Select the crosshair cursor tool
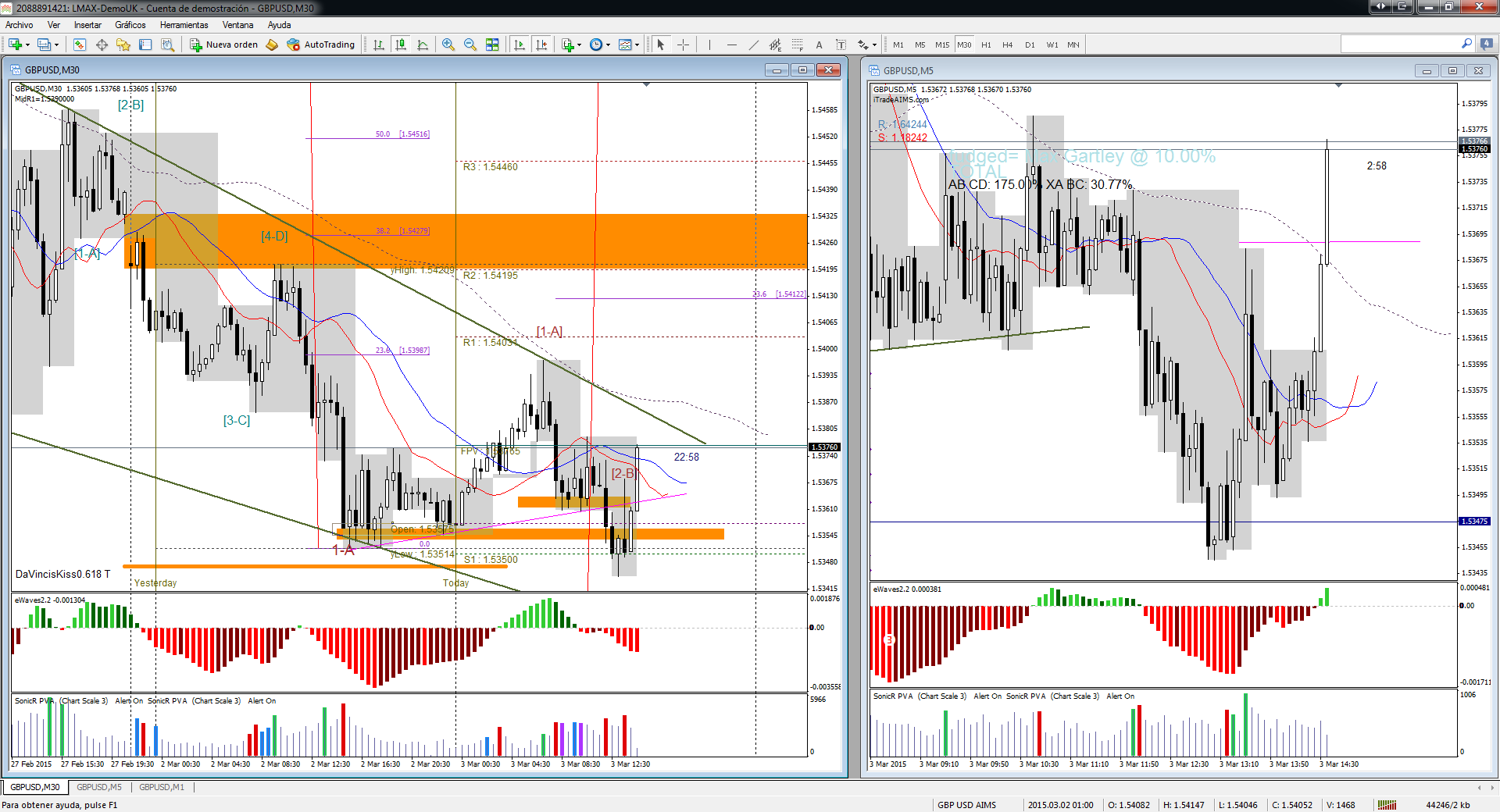Viewport: 1500px width, 812px height. pos(684,45)
